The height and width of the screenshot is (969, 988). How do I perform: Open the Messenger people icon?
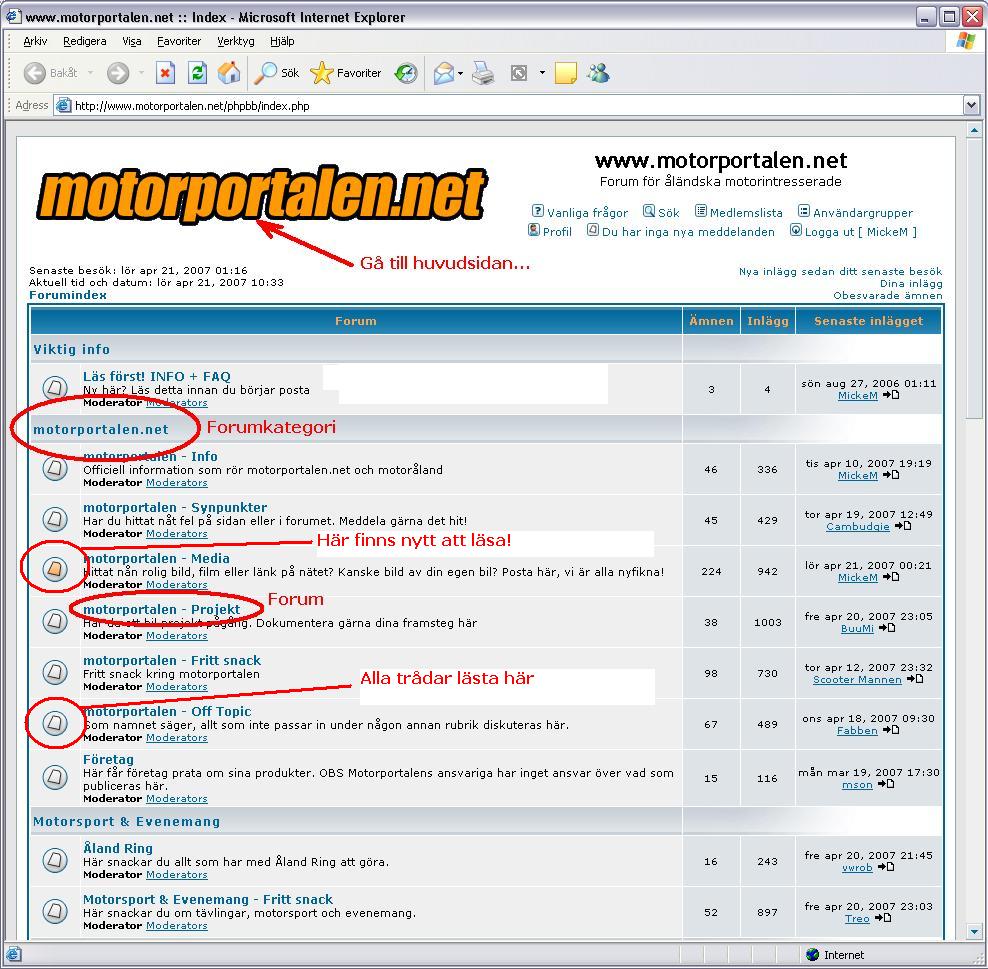coord(598,73)
